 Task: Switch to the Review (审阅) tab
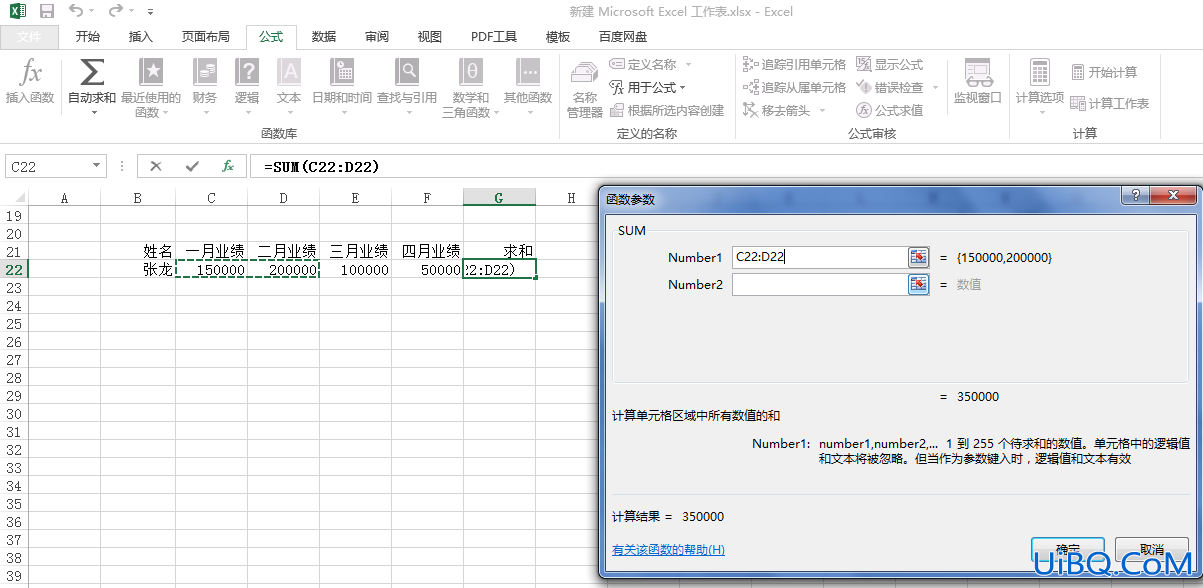click(x=377, y=37)
